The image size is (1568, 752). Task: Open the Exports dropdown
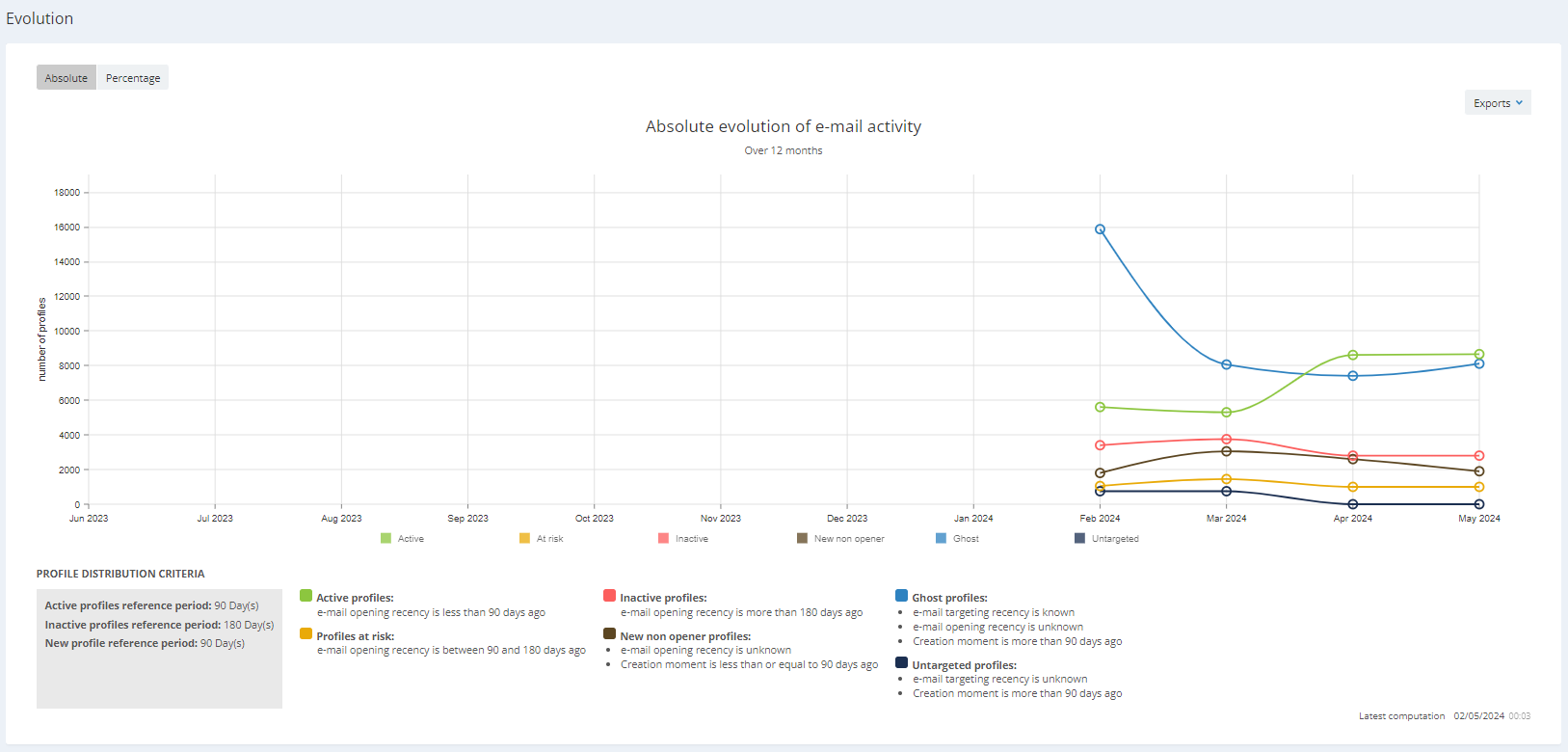[1498, 103]
